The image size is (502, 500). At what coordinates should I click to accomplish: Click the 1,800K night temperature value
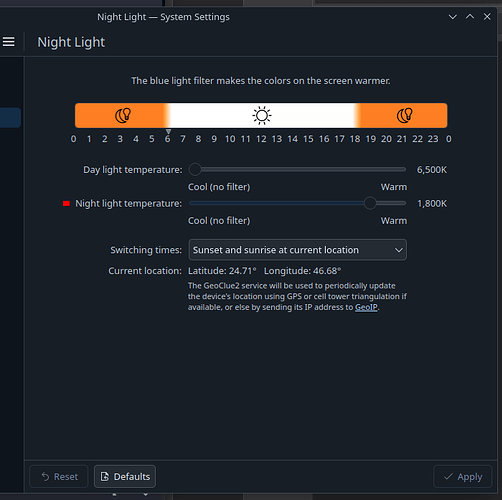432,203
